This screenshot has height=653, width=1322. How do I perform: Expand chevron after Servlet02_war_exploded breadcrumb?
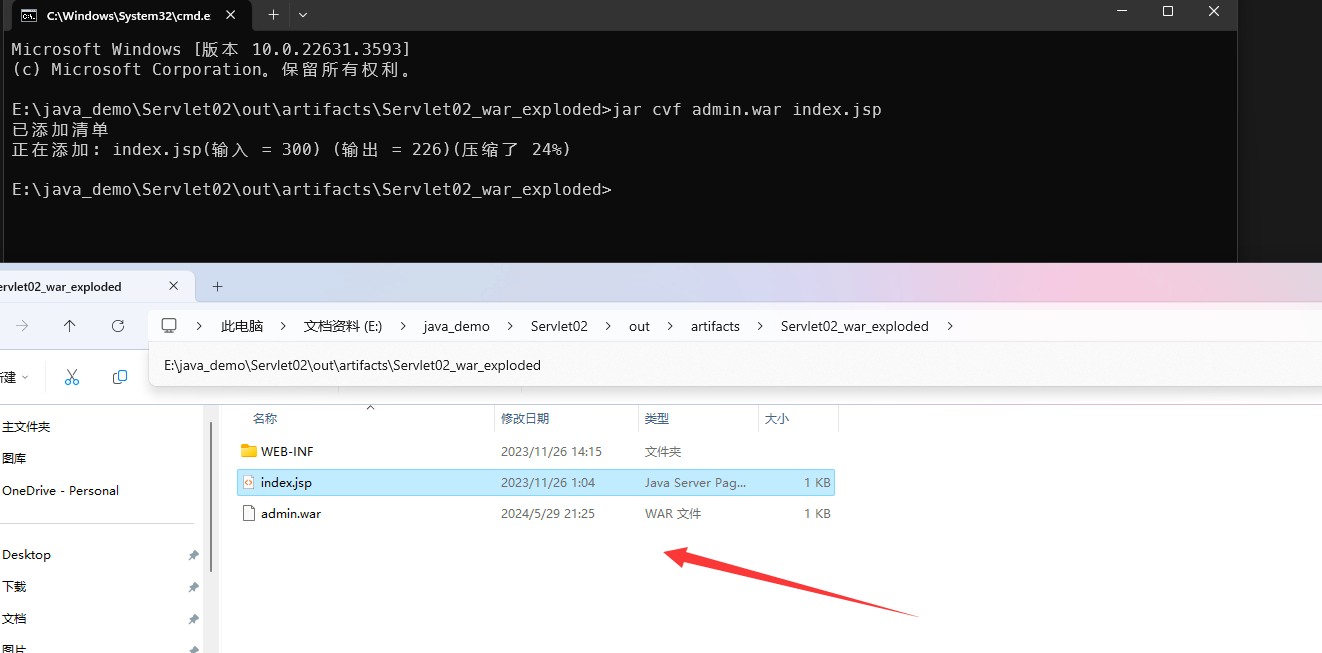coord(950,326)
